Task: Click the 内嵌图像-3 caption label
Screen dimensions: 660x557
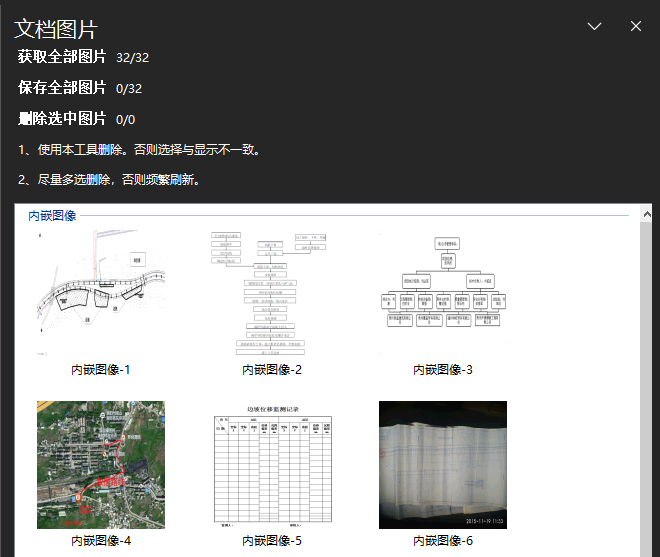Action: (443, 370)
